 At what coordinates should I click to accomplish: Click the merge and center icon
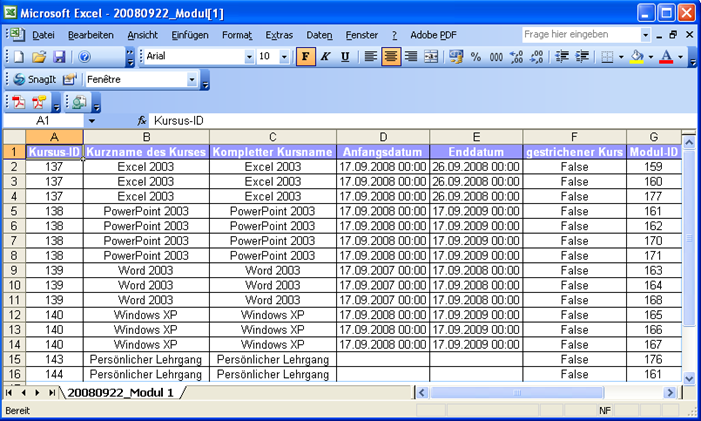point(431,57)
